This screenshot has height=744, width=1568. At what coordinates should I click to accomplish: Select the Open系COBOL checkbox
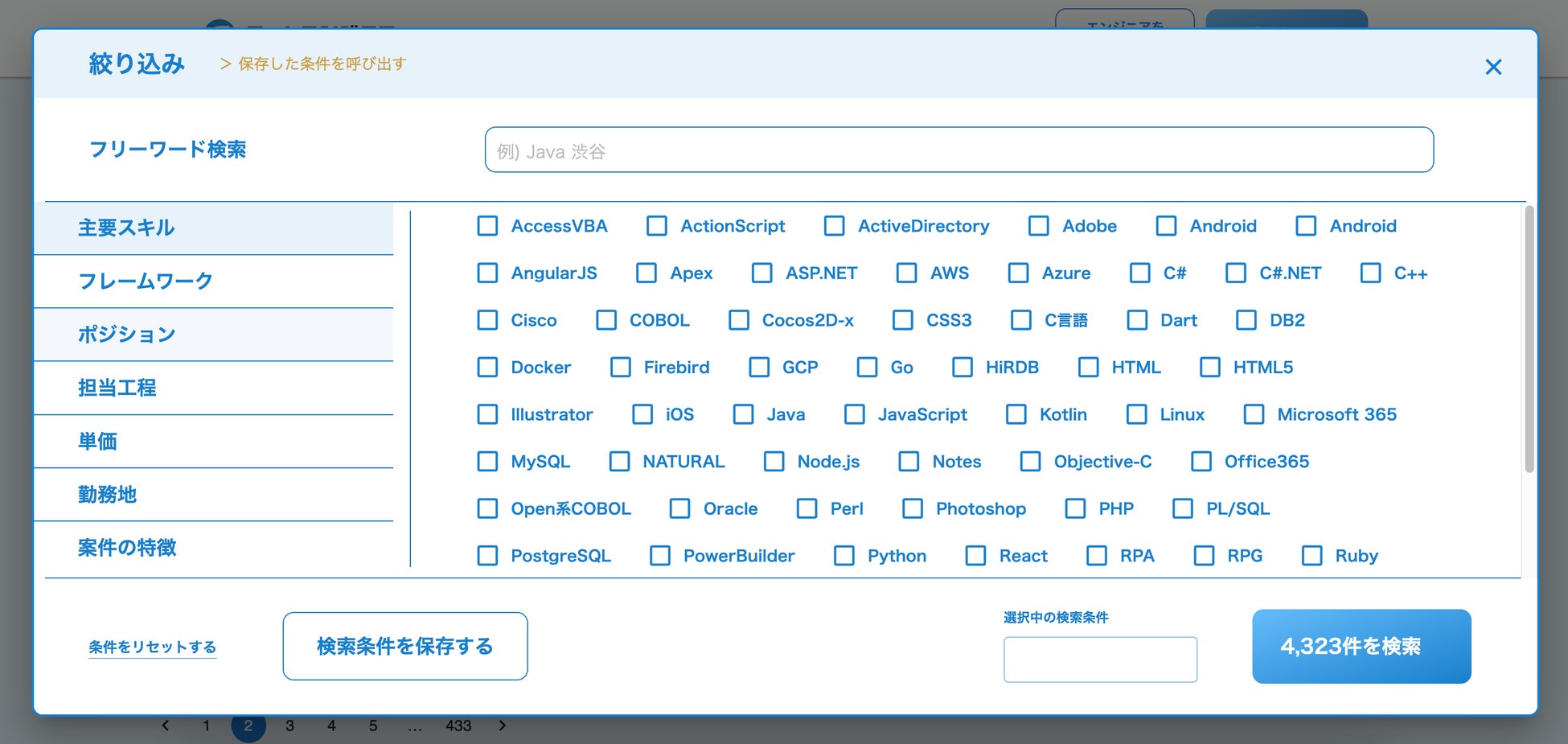point(487,508)
